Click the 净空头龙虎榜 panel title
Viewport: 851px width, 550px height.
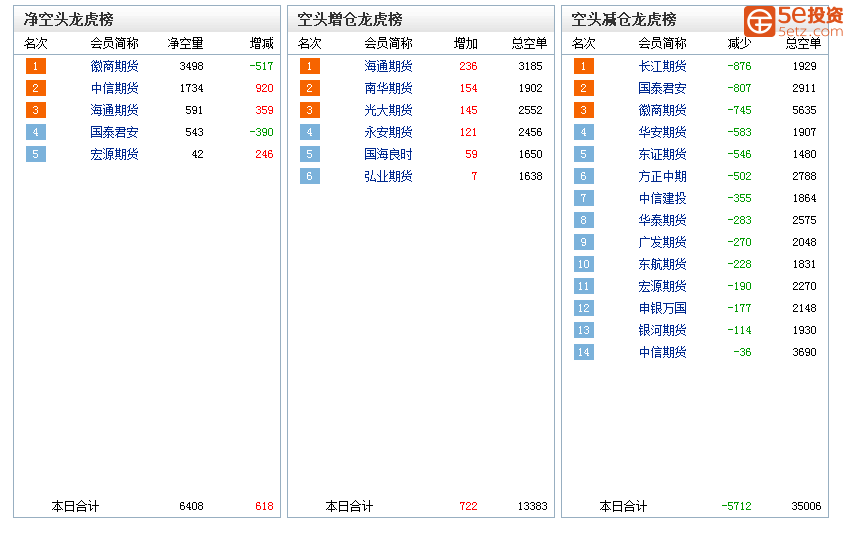click(68, 20)
